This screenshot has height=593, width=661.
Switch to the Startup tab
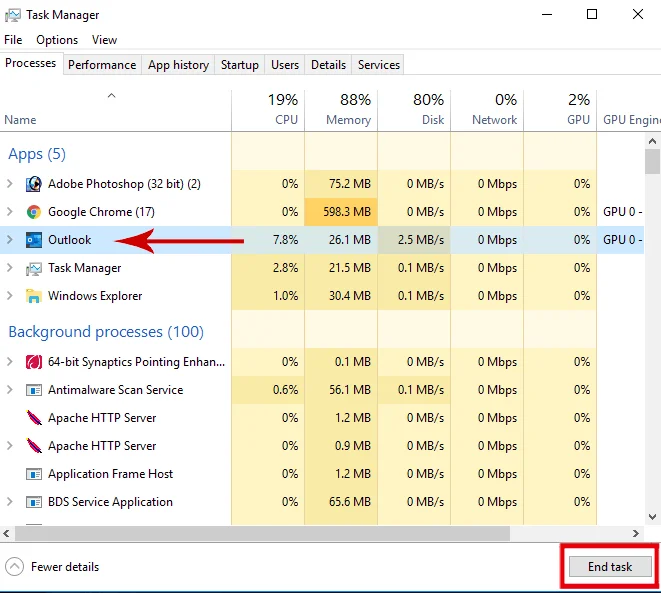coord(239,65)
